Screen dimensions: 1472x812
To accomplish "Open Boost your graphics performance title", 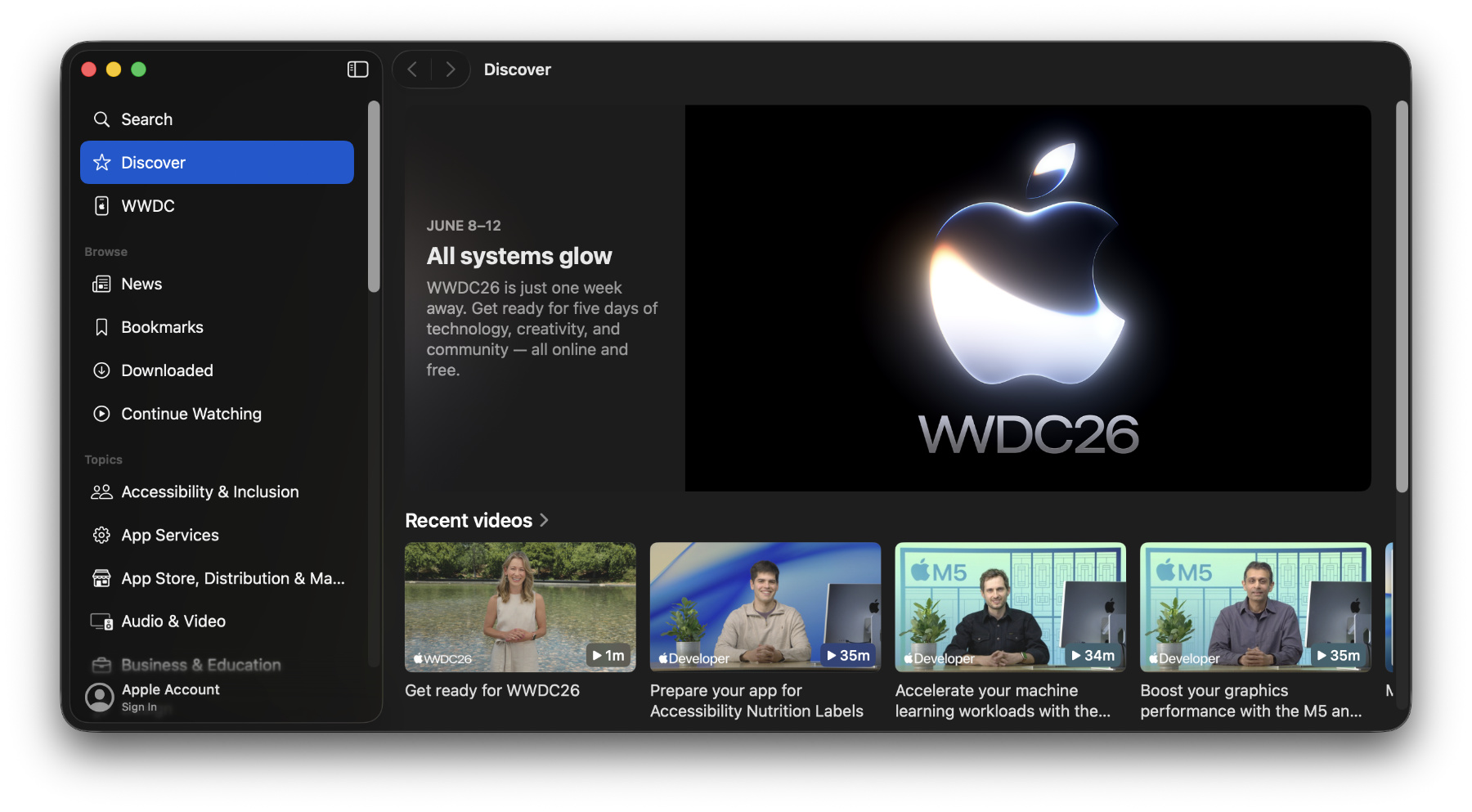I will (1251, 701).
